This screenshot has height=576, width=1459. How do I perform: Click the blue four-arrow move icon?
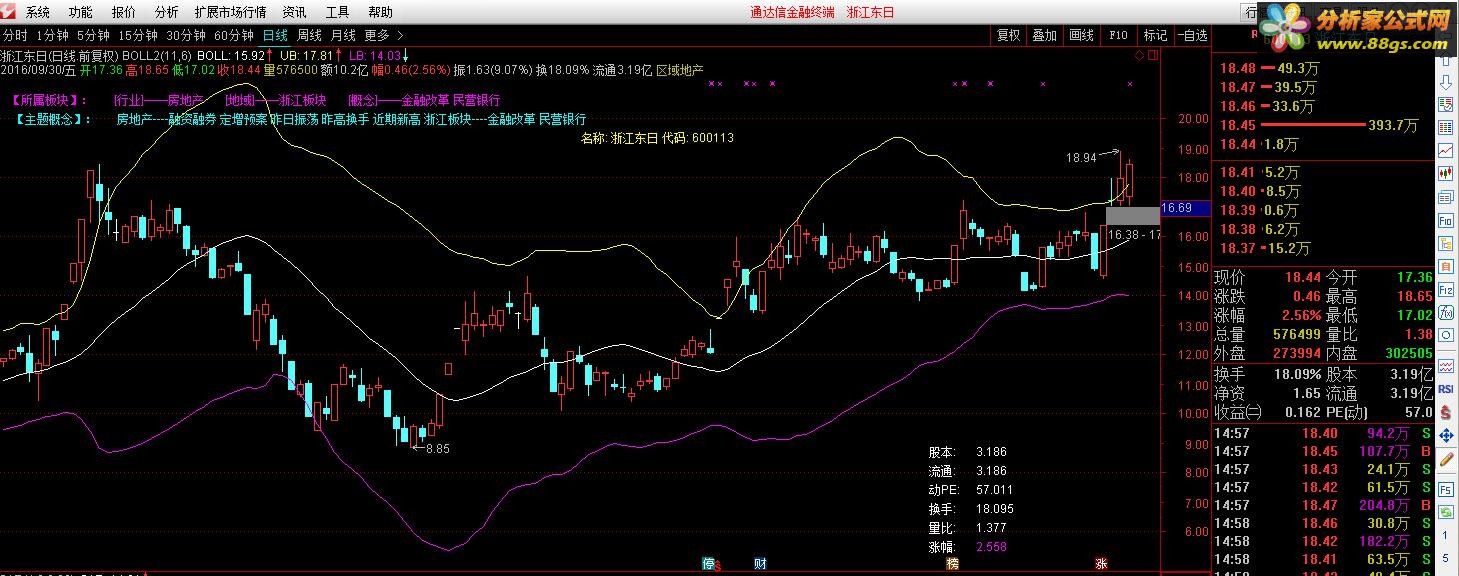click(1445, 437)
